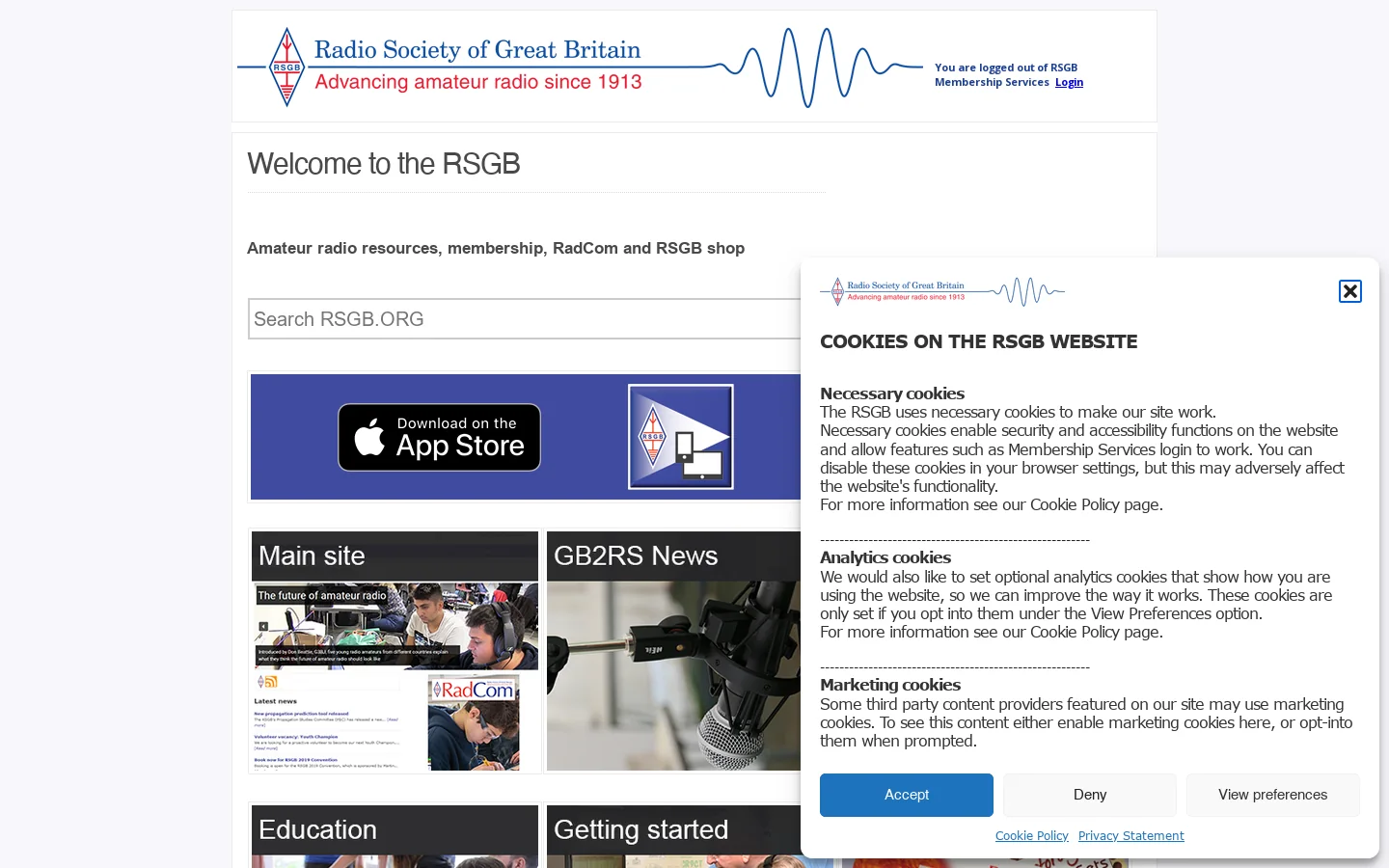Click the Marketing cookies heading

click(890, 685)
